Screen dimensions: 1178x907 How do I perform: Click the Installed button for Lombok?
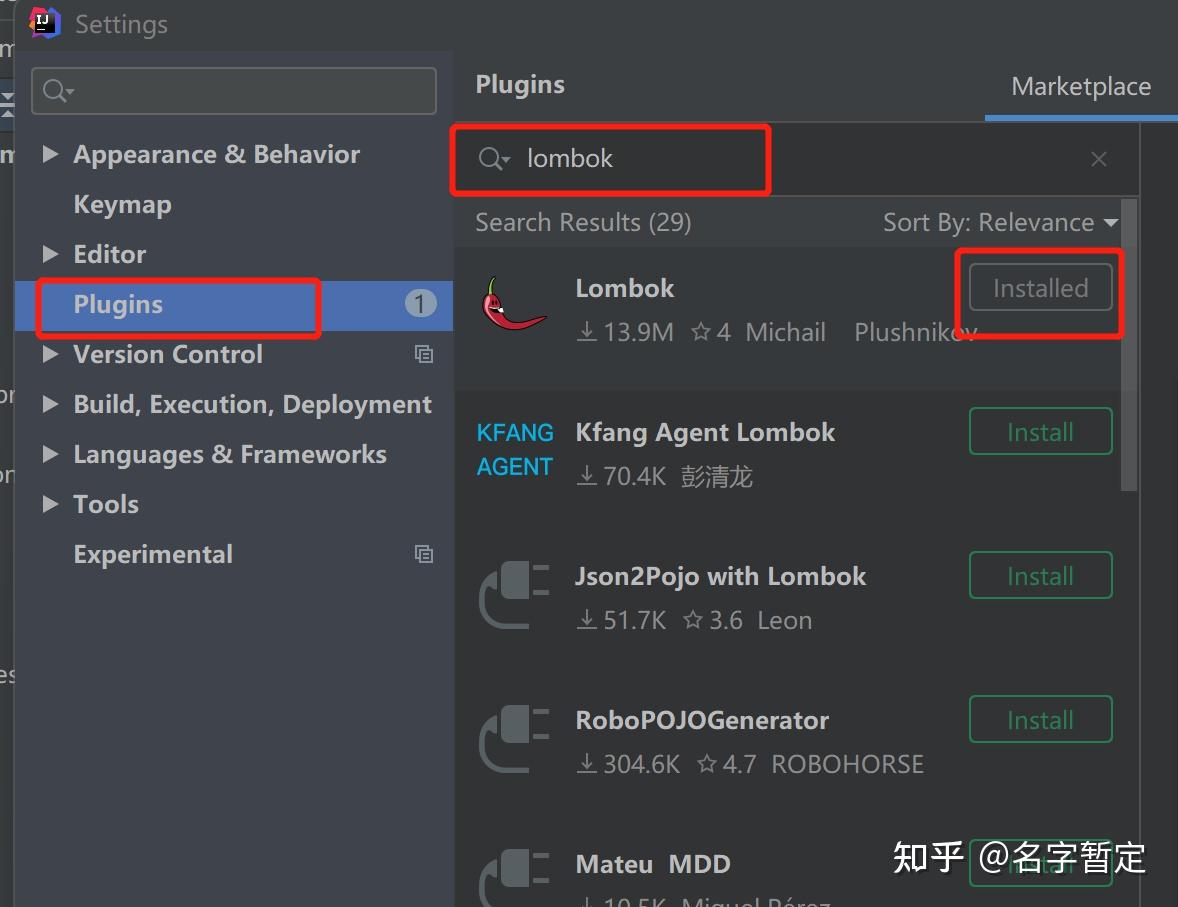coord(1040,287)
